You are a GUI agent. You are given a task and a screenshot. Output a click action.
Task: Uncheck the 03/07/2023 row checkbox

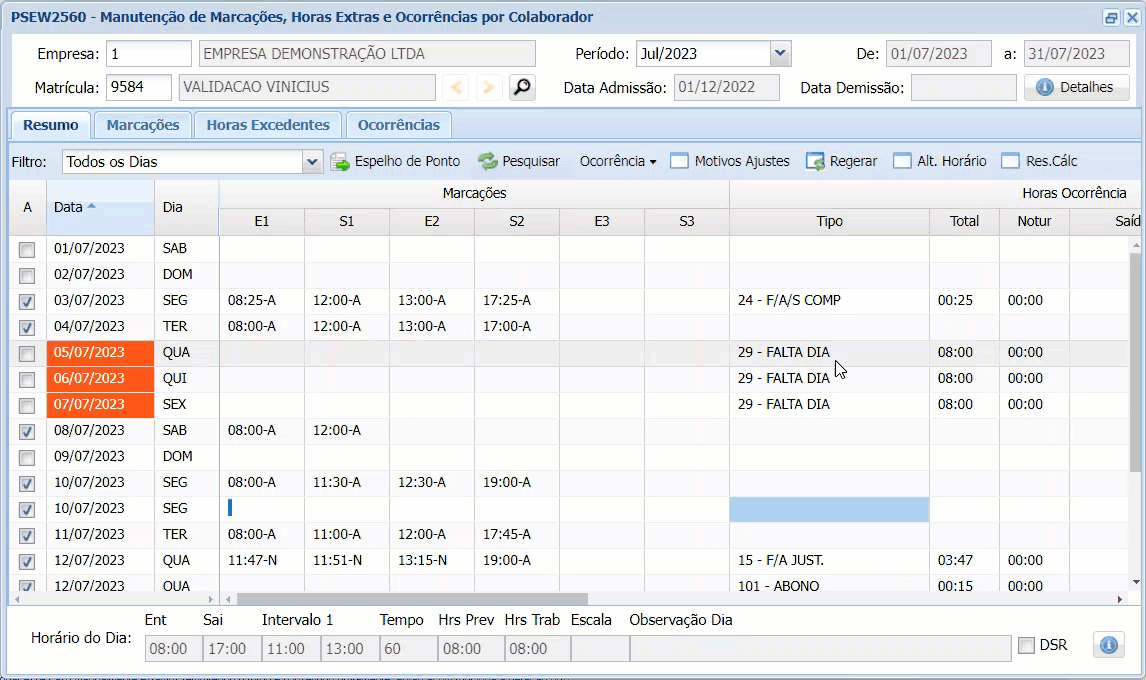27,301
